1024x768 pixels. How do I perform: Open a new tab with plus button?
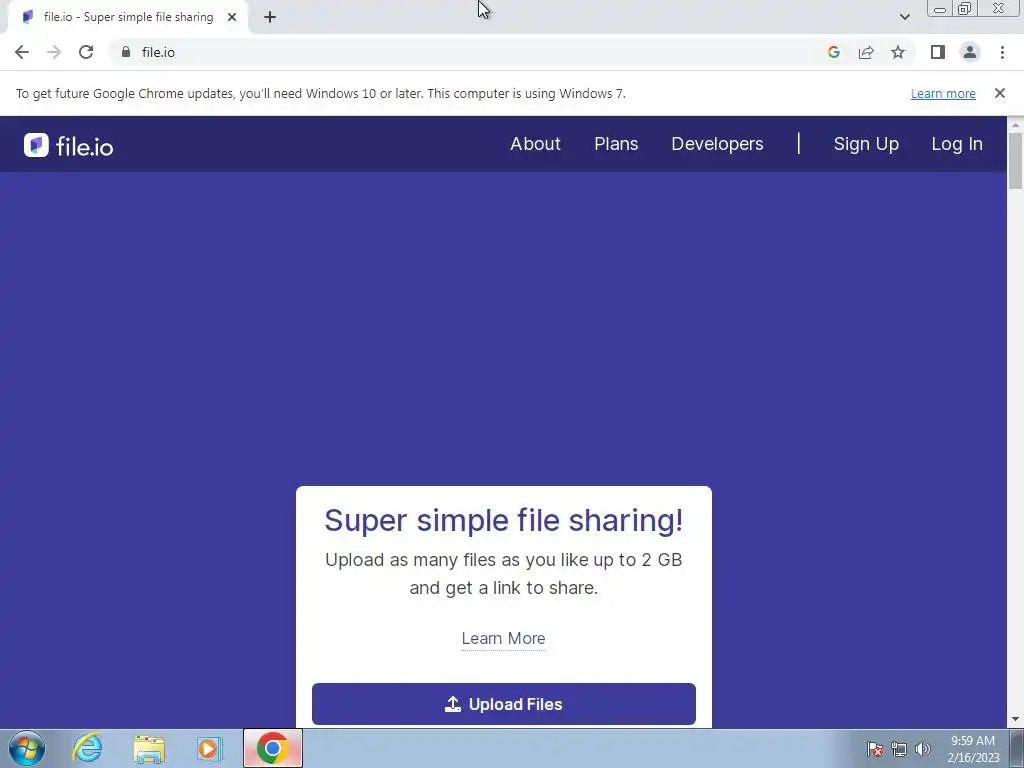pos(270,17)
